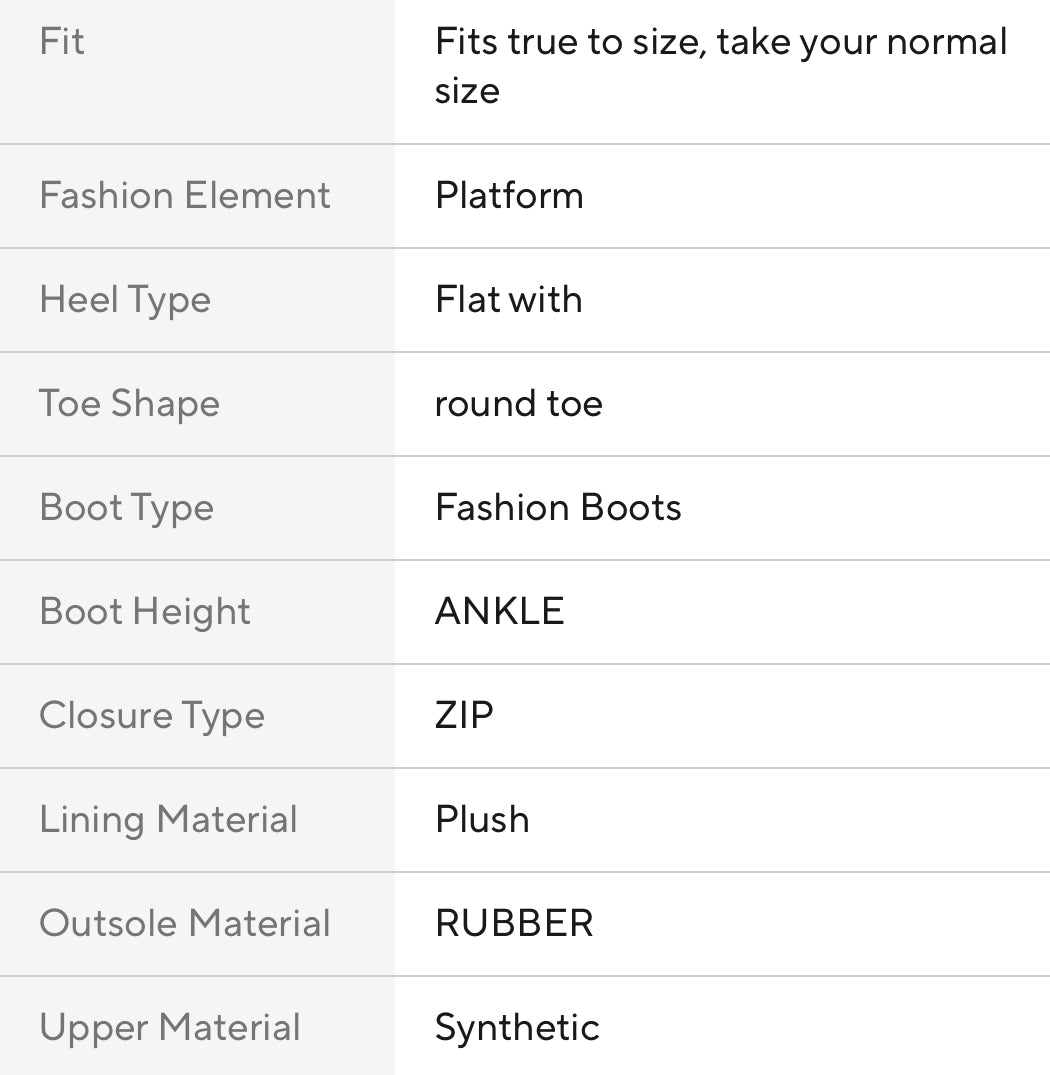Select the "Fits true to size" description text
The width and height of the screenshot is (1050, 1075).
pos(720,66)
